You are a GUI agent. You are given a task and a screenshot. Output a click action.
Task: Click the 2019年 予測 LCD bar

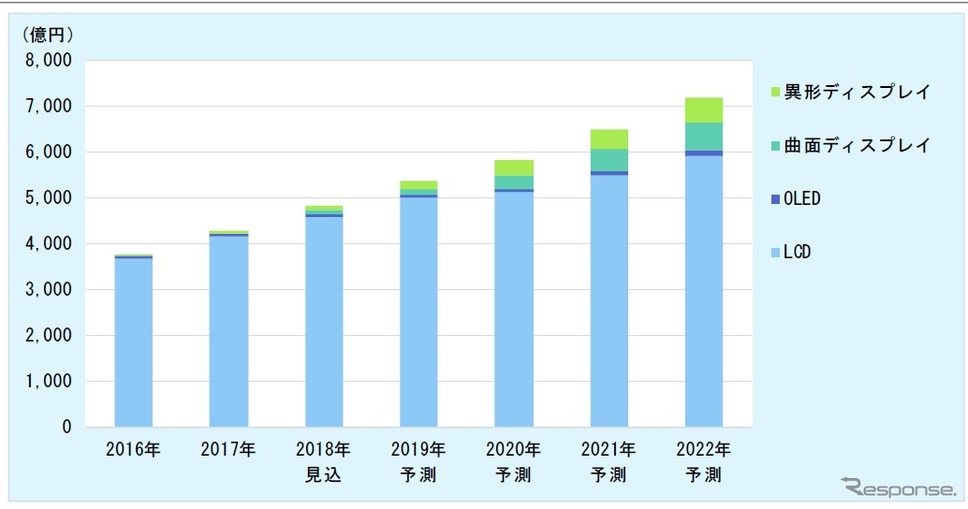tap(419, 312)
